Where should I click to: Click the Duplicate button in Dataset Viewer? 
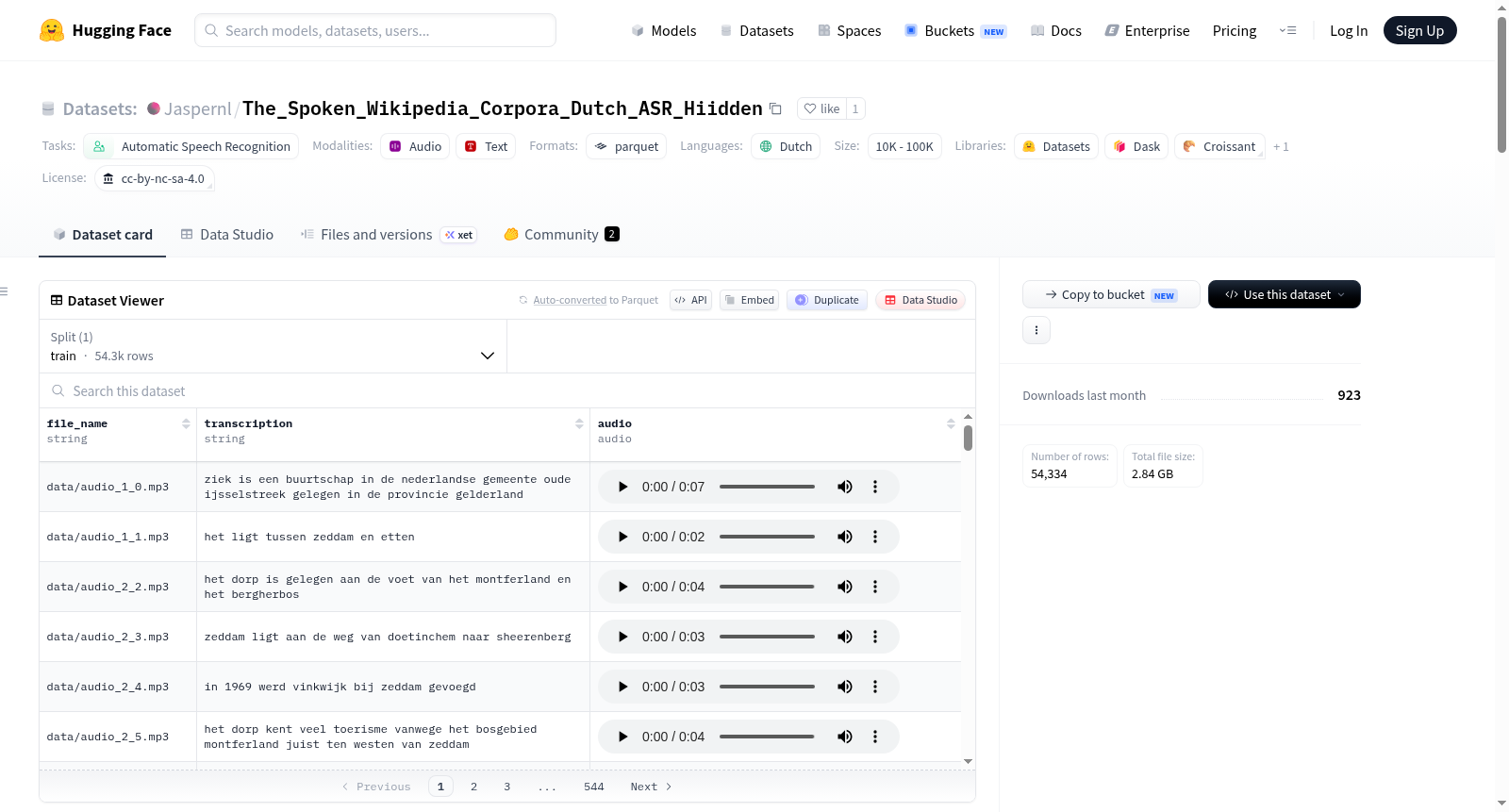coord(827,300)
